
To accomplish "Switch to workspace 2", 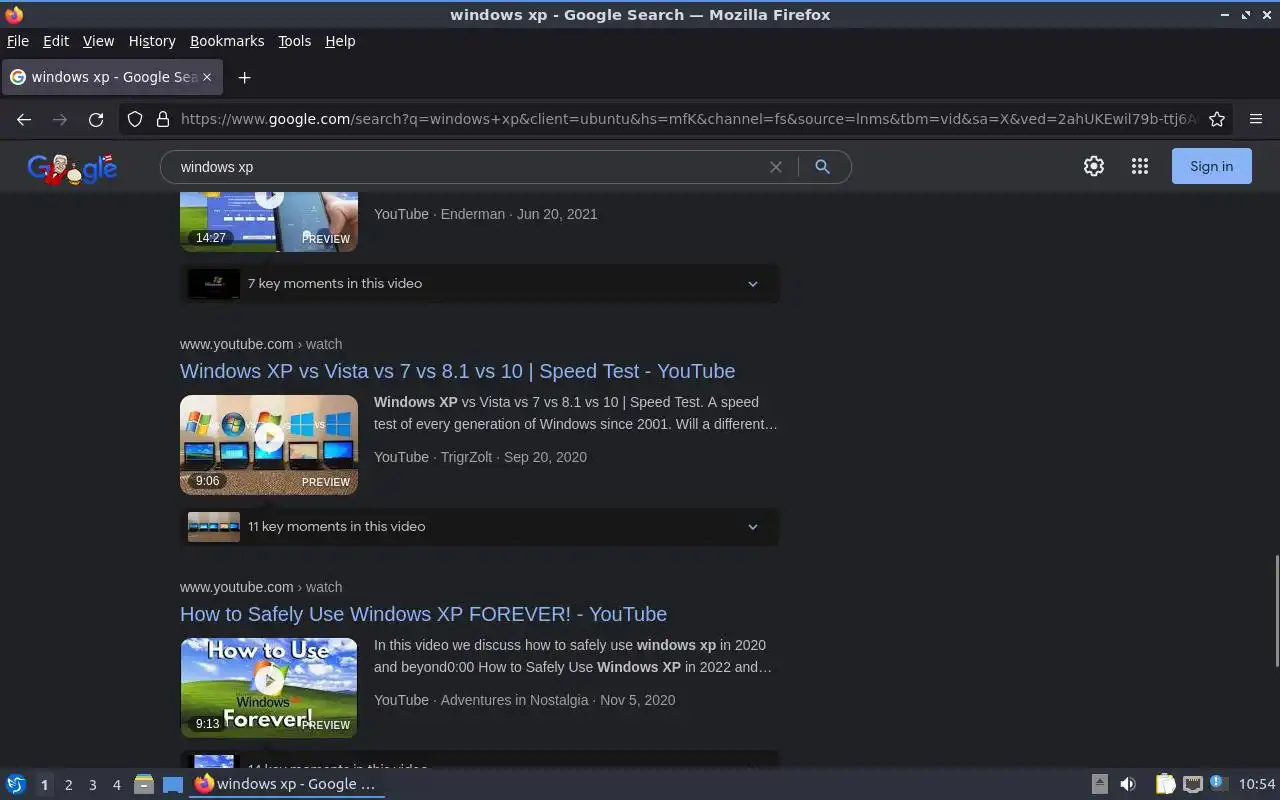I will tap(68, 785).
